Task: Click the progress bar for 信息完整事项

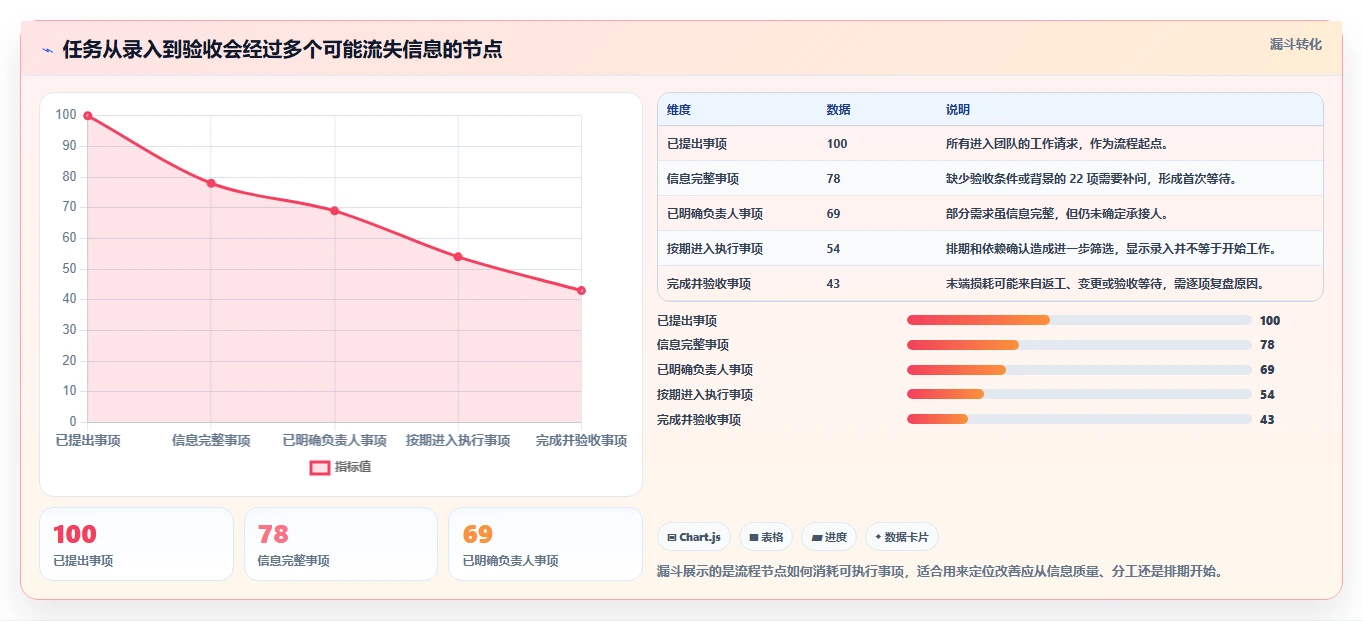Action: coord(1079,345)
